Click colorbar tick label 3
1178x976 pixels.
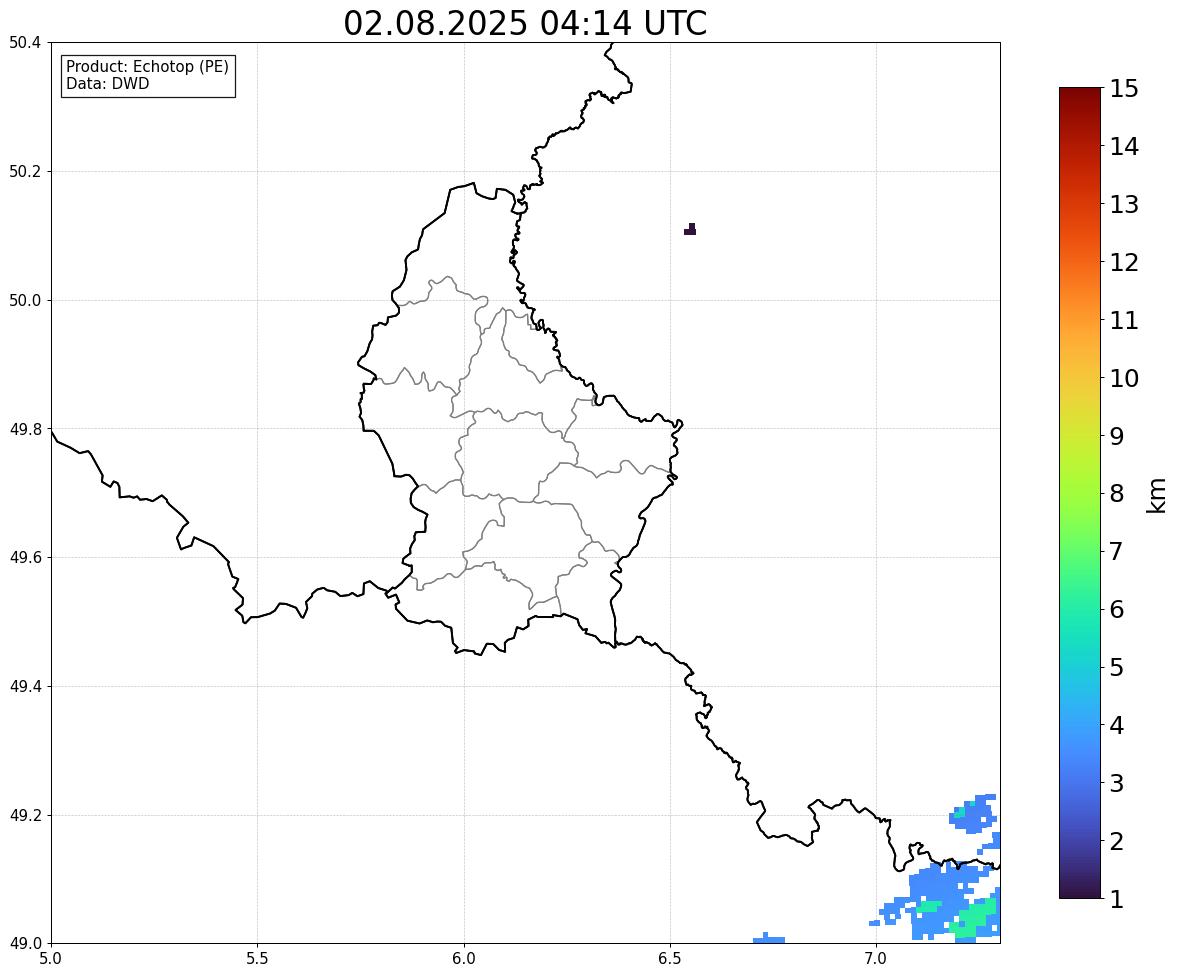[x=1117, y=783]
